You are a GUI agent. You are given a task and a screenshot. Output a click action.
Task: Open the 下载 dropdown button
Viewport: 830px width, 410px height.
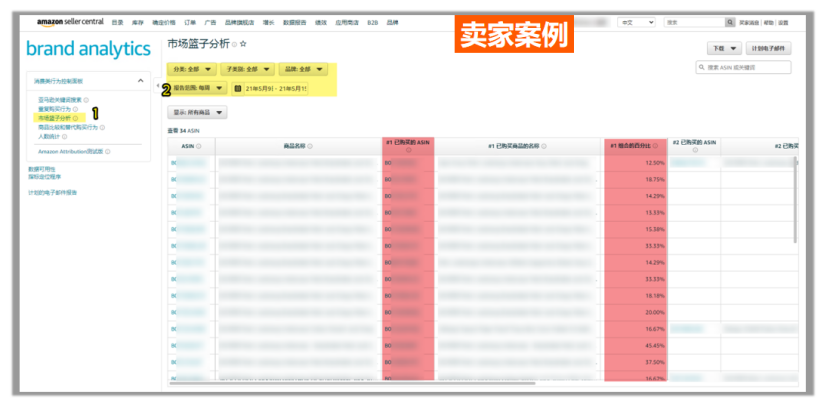tap(724, 49)
